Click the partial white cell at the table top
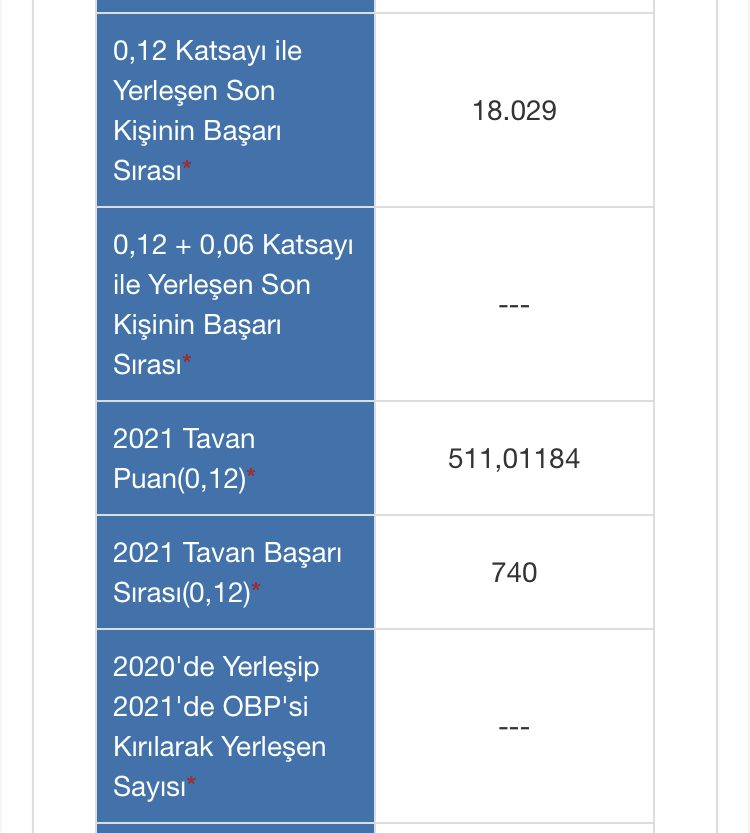The image size is (750, 833). (514, 5)
